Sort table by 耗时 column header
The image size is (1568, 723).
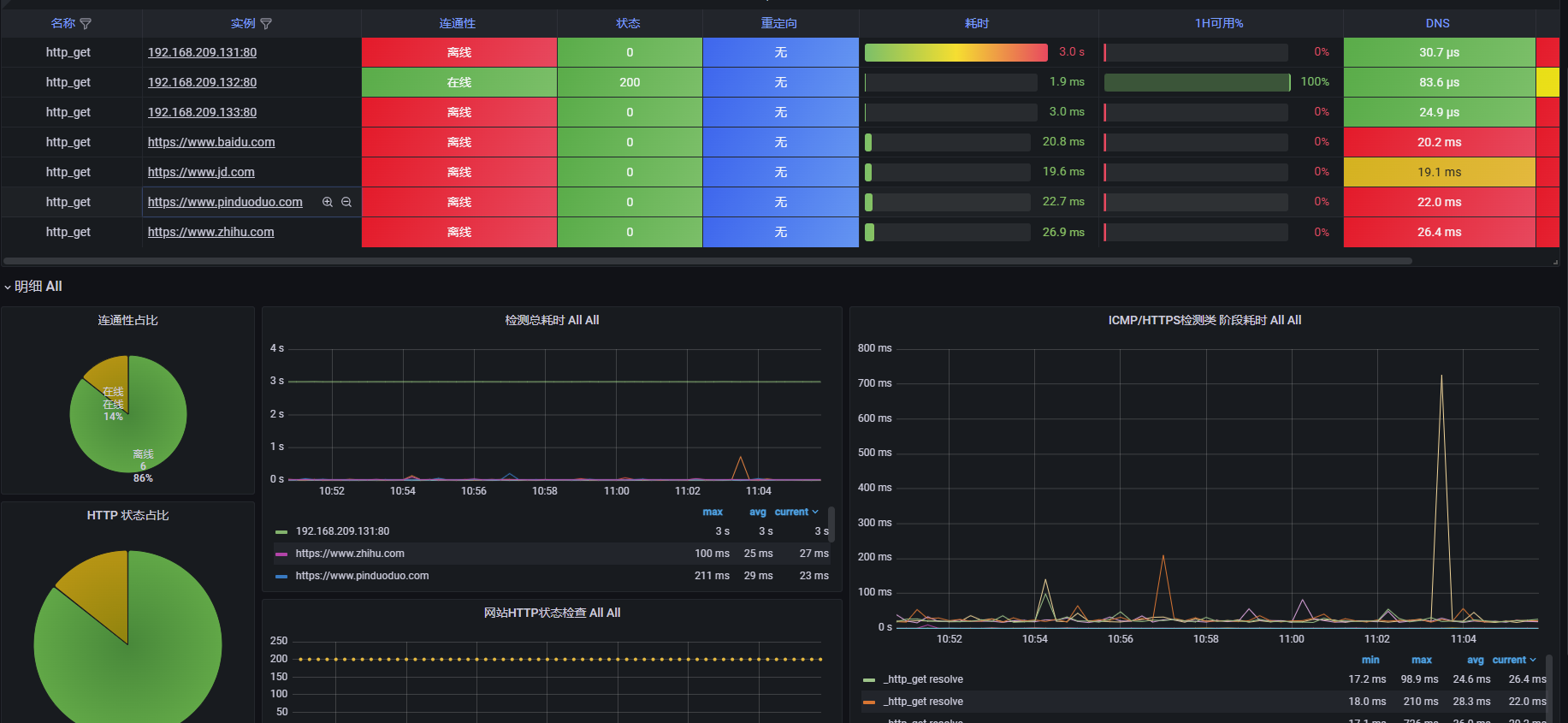pyautogui.click(x=977, y=24)
